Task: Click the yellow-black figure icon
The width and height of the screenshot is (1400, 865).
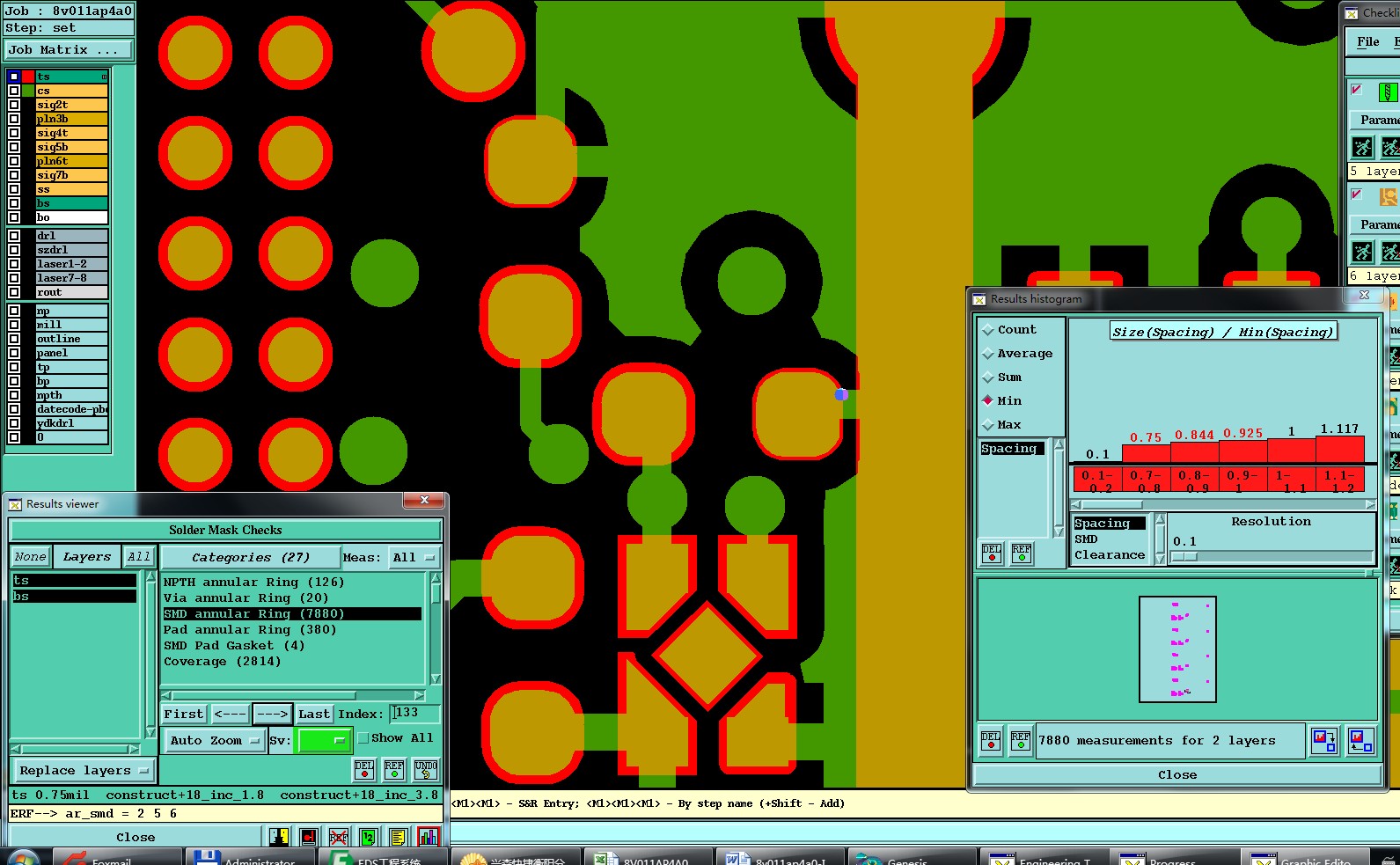Action: (279, 837)
